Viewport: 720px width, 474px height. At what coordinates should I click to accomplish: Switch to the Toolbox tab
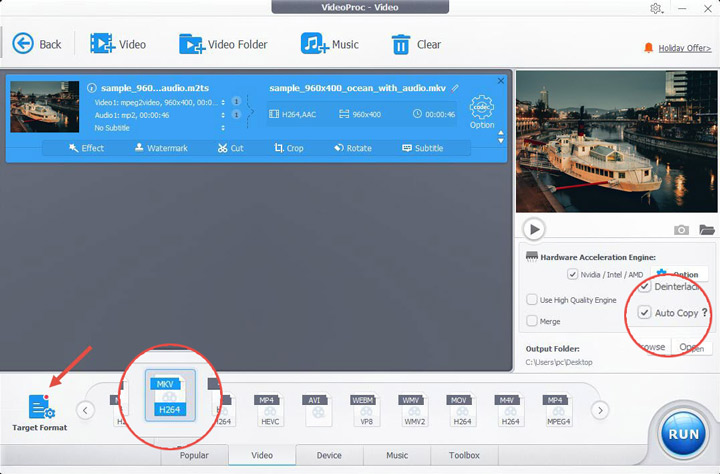click(464, 455)
